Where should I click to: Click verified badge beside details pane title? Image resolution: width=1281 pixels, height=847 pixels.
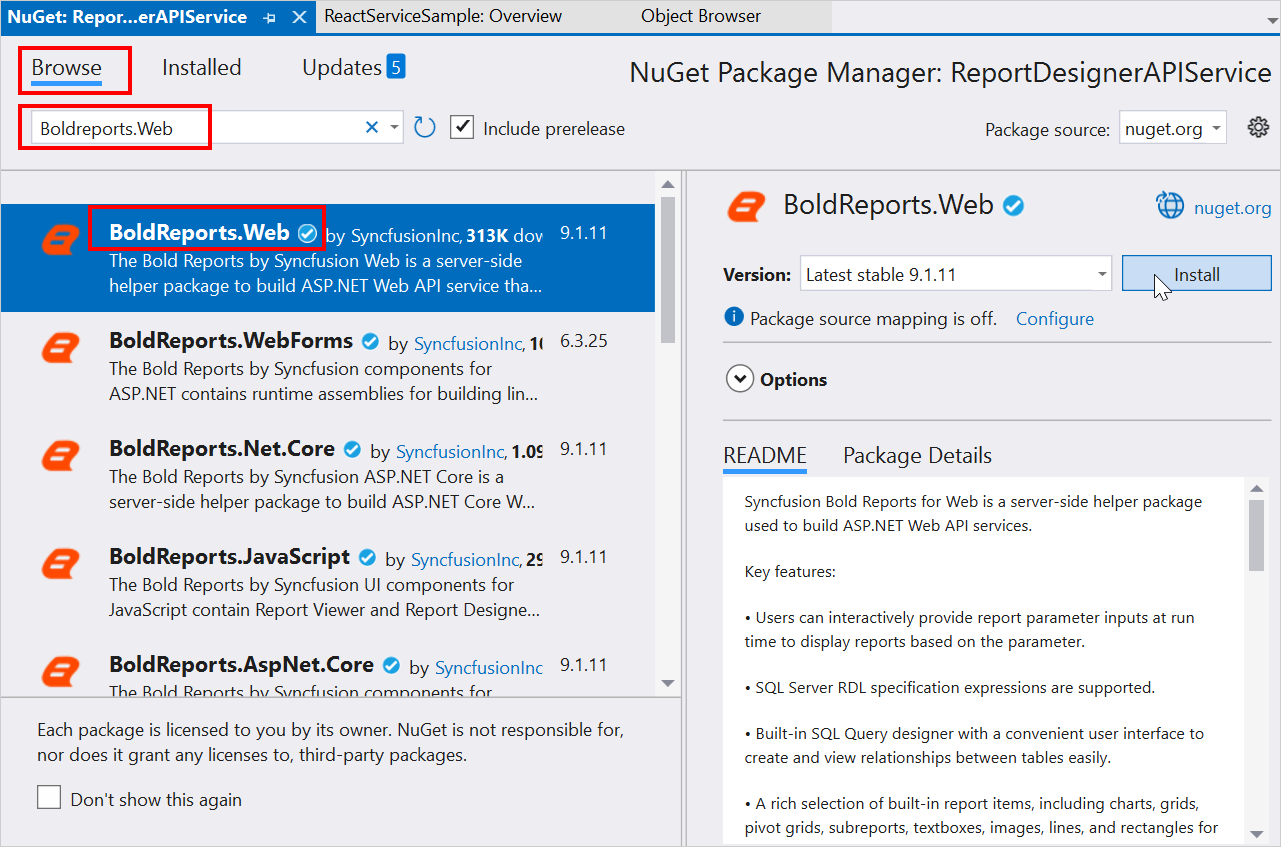(1014, 206)
